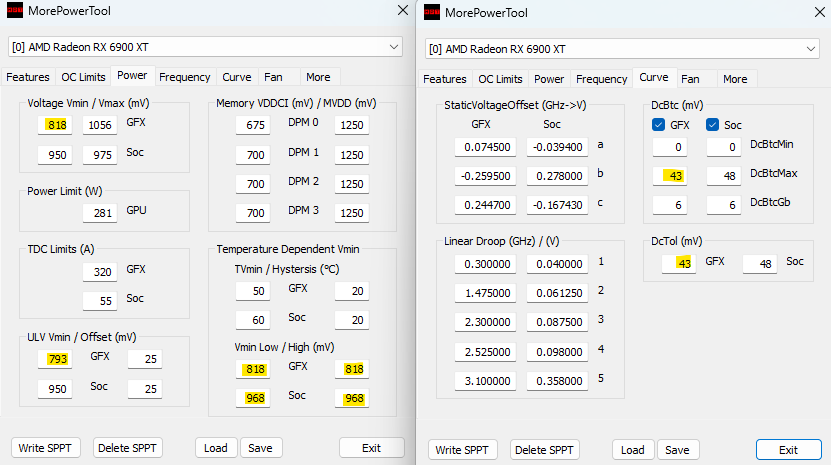Open Frequency tab in right window
831x465 pixels.
point(602,79)
